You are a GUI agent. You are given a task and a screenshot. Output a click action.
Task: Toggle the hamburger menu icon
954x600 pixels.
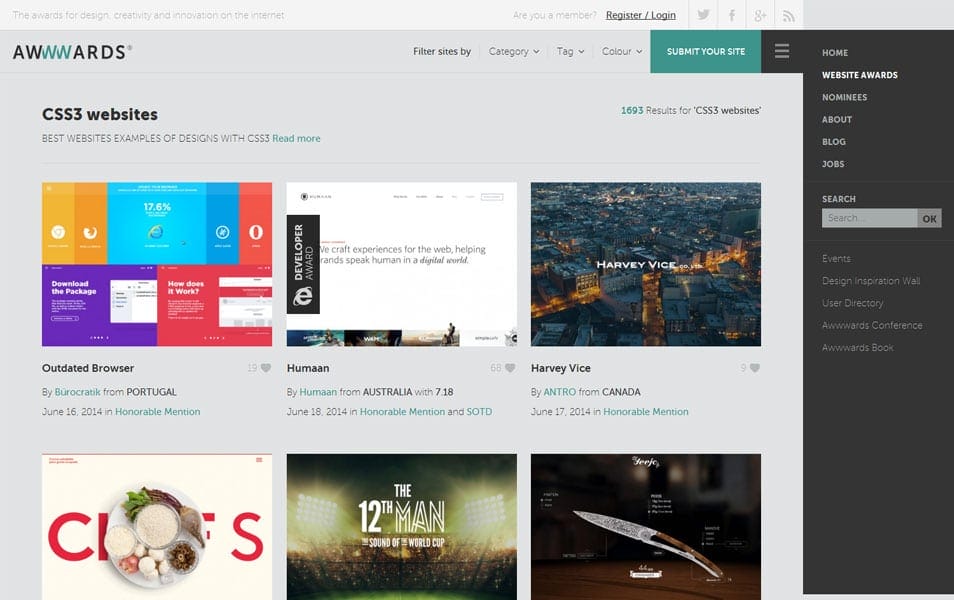coord(782,51)
